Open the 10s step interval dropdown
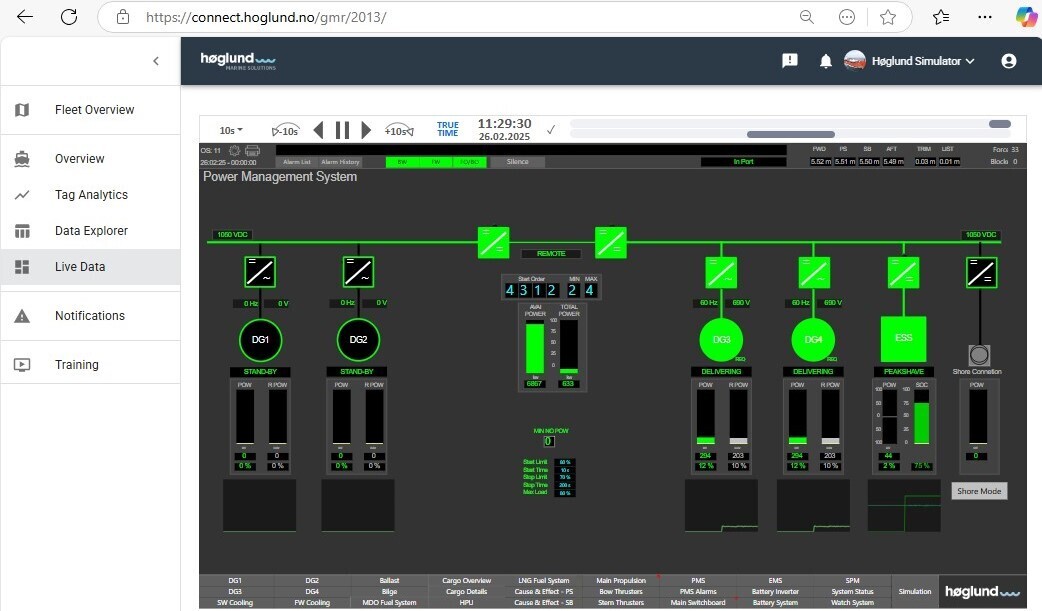Screen dimensions: 1042x611 231,130
